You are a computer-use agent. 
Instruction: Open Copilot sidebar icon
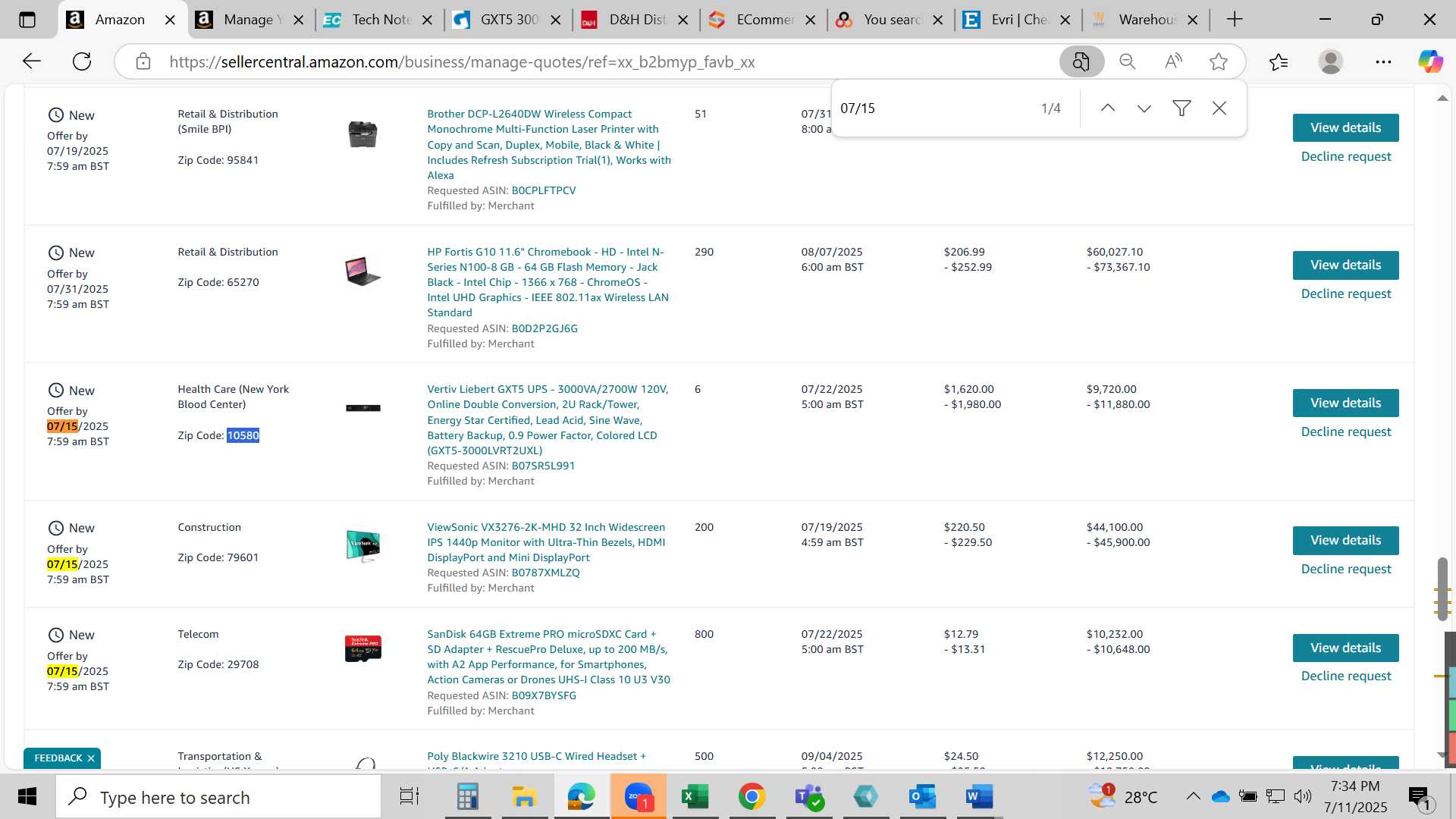point(1430,61)
